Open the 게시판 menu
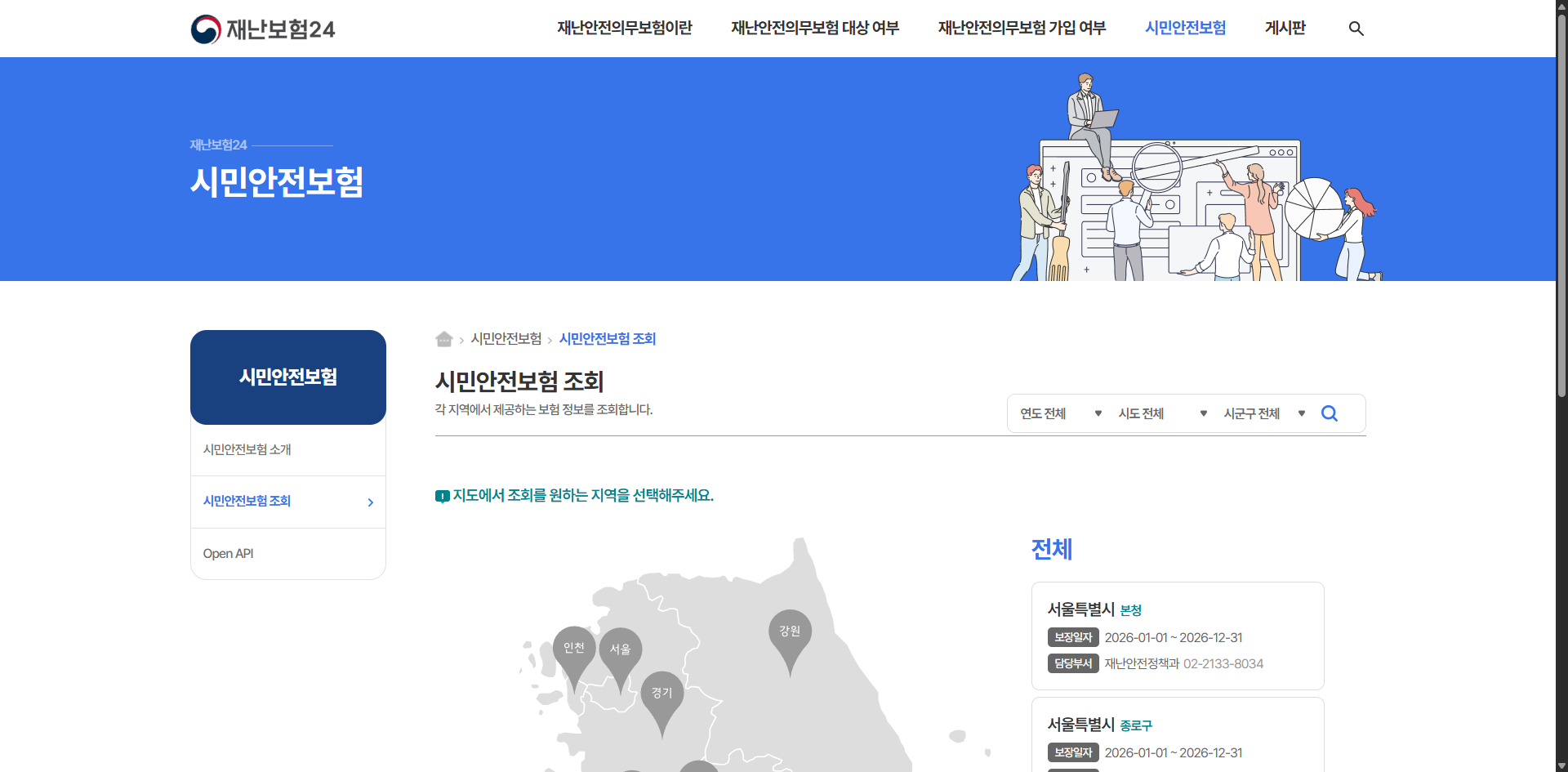 coord(1285,28)
